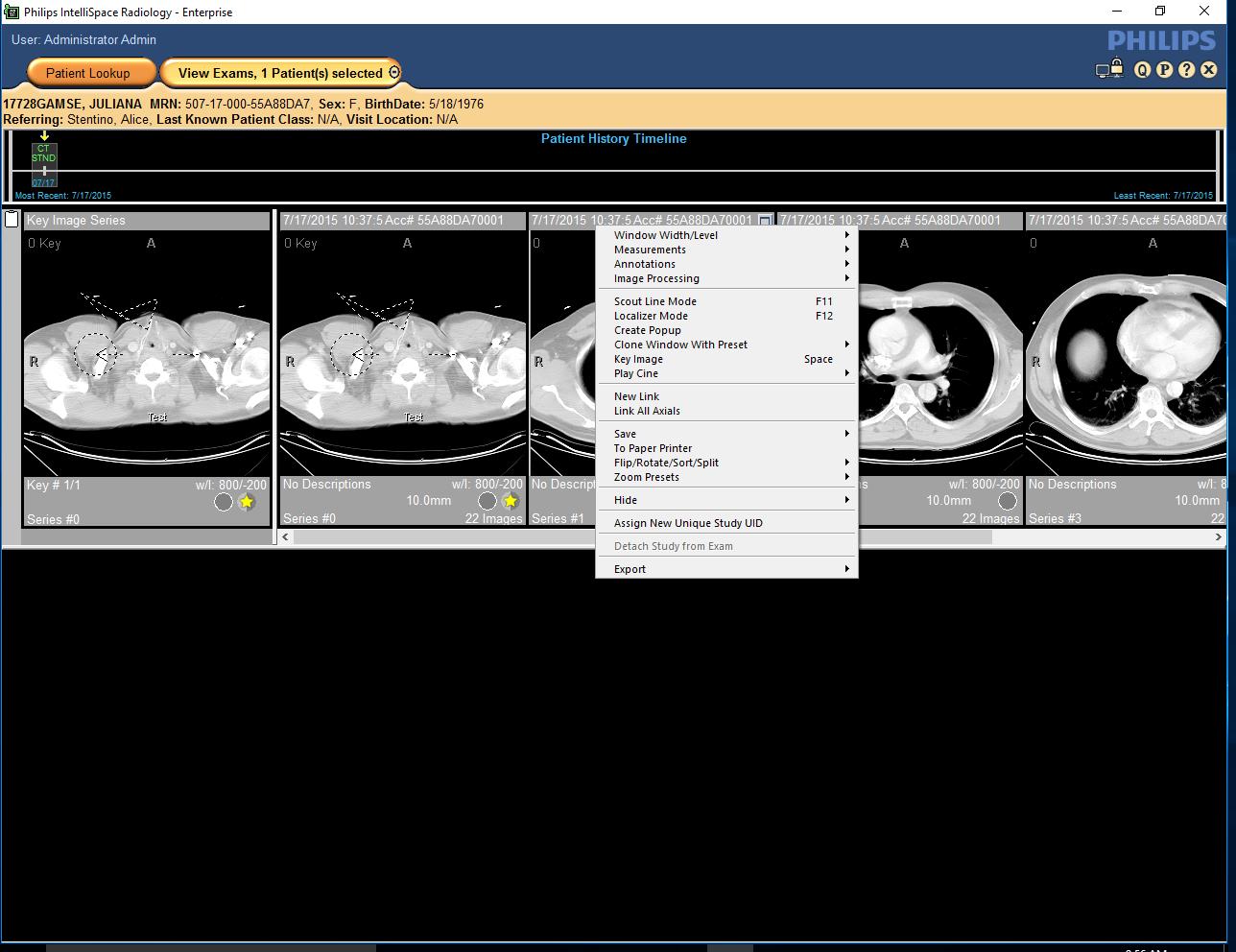This screenshot has height=952, width=1236.
Task: Click the series strip left scroll arrow
Action: (286, 536)
